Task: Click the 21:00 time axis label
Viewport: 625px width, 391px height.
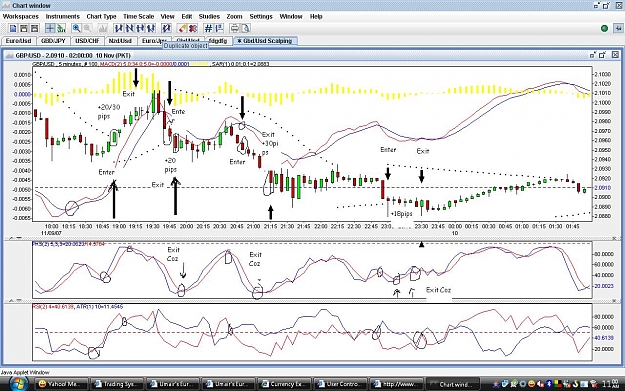Action: (254, 226)
